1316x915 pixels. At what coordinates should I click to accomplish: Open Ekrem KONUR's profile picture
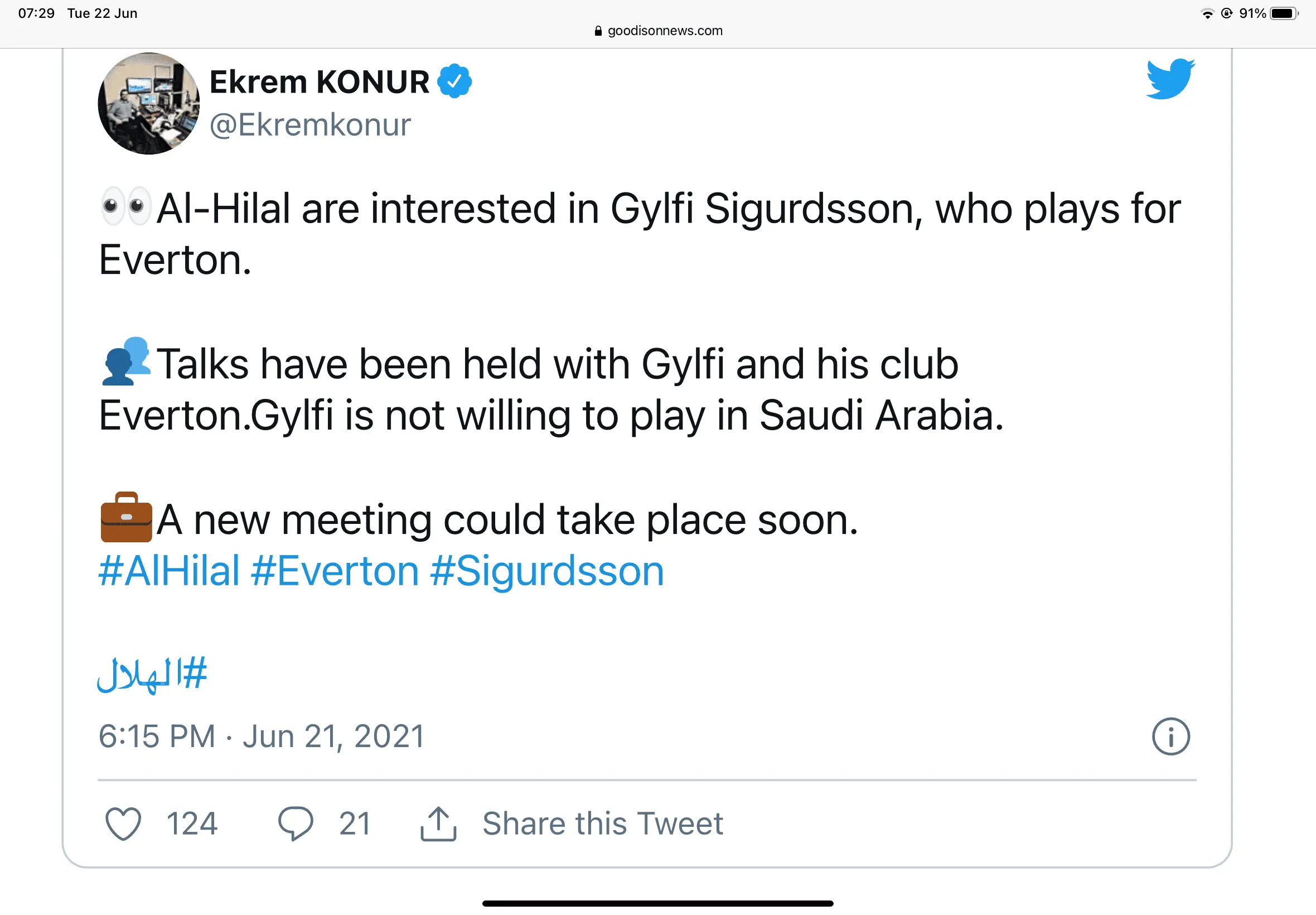[x=149, y=104]
